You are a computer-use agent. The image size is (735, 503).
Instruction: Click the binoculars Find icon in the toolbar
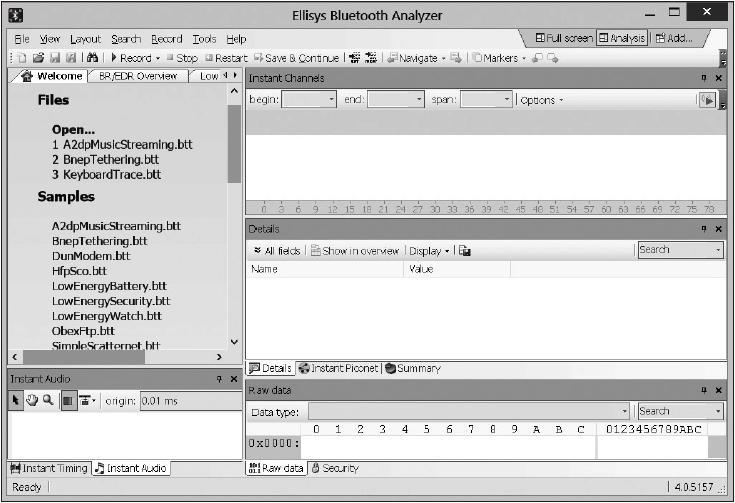coord(93,58)
